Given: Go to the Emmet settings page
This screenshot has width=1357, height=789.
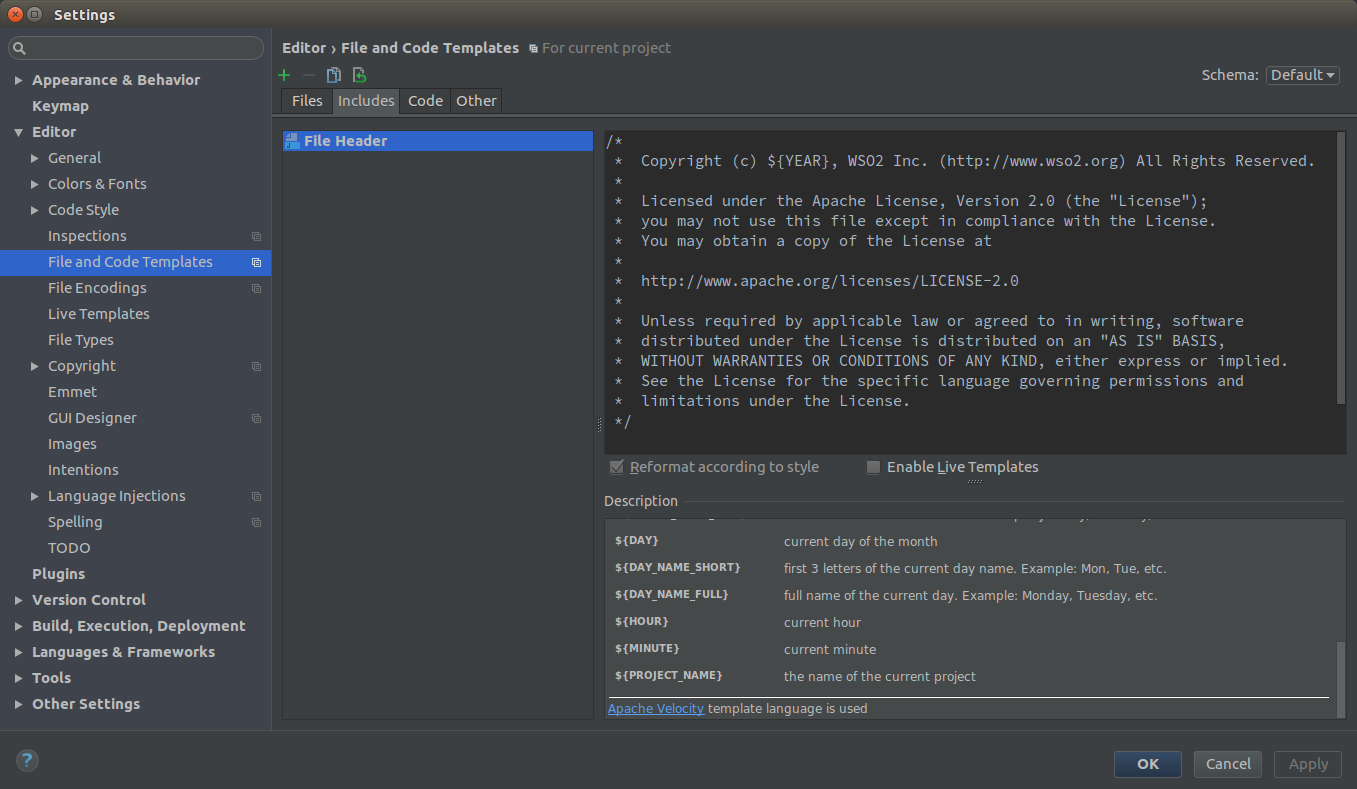Looking at the screenshot, I should [73, 392].
